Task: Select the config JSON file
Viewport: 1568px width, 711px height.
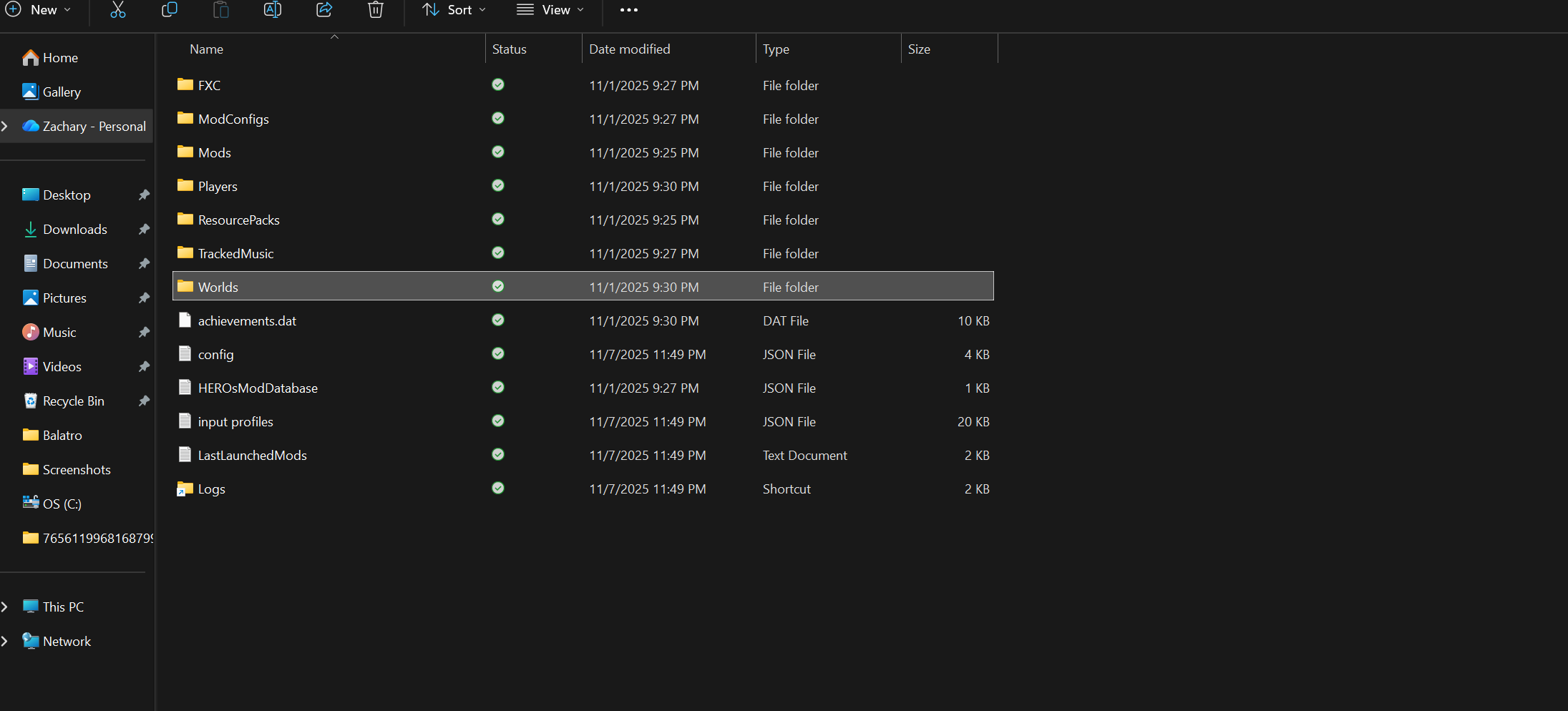Action: [x=583, y=355]
